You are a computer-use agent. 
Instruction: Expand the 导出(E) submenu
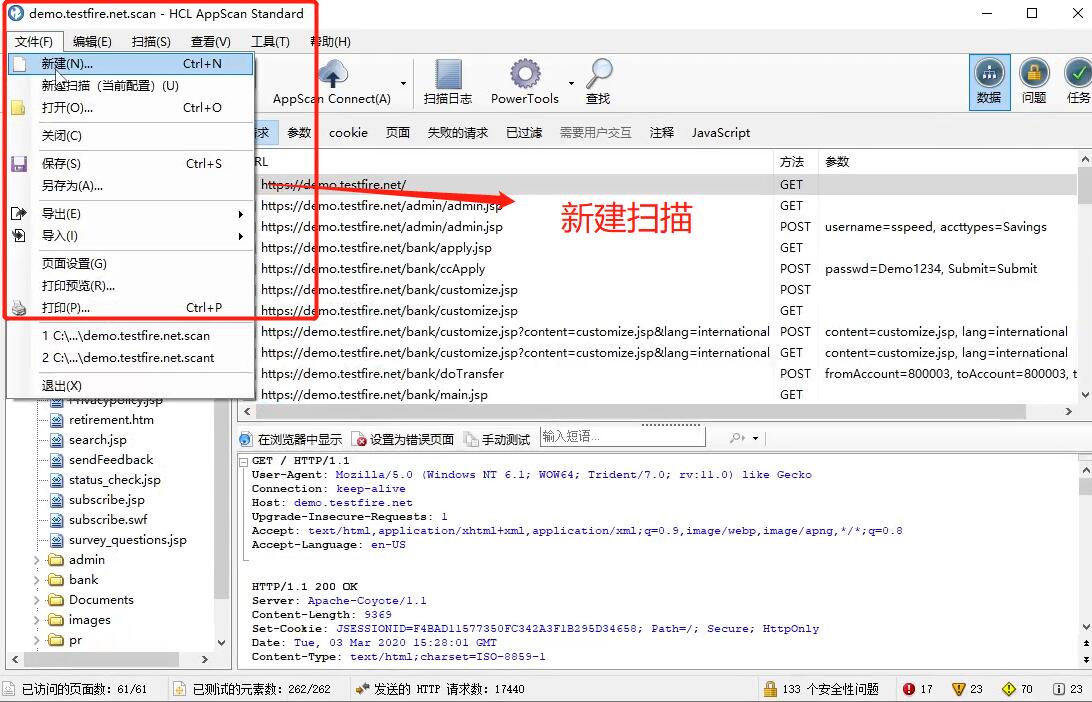pyautogui.click(x=131, y=214)
